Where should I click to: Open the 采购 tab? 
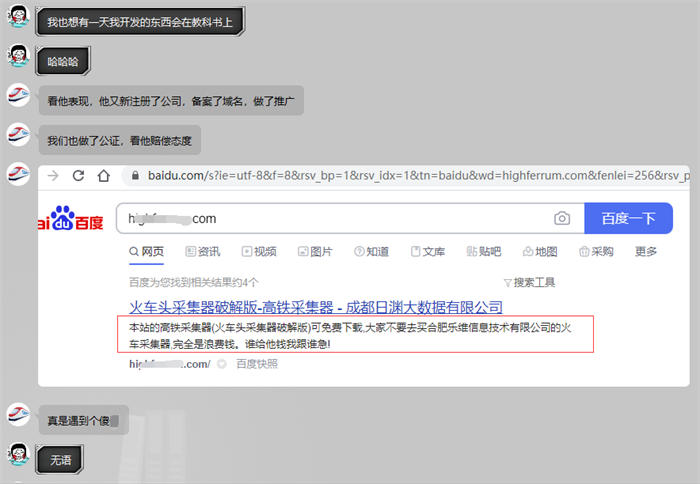(x=596, y=252)
